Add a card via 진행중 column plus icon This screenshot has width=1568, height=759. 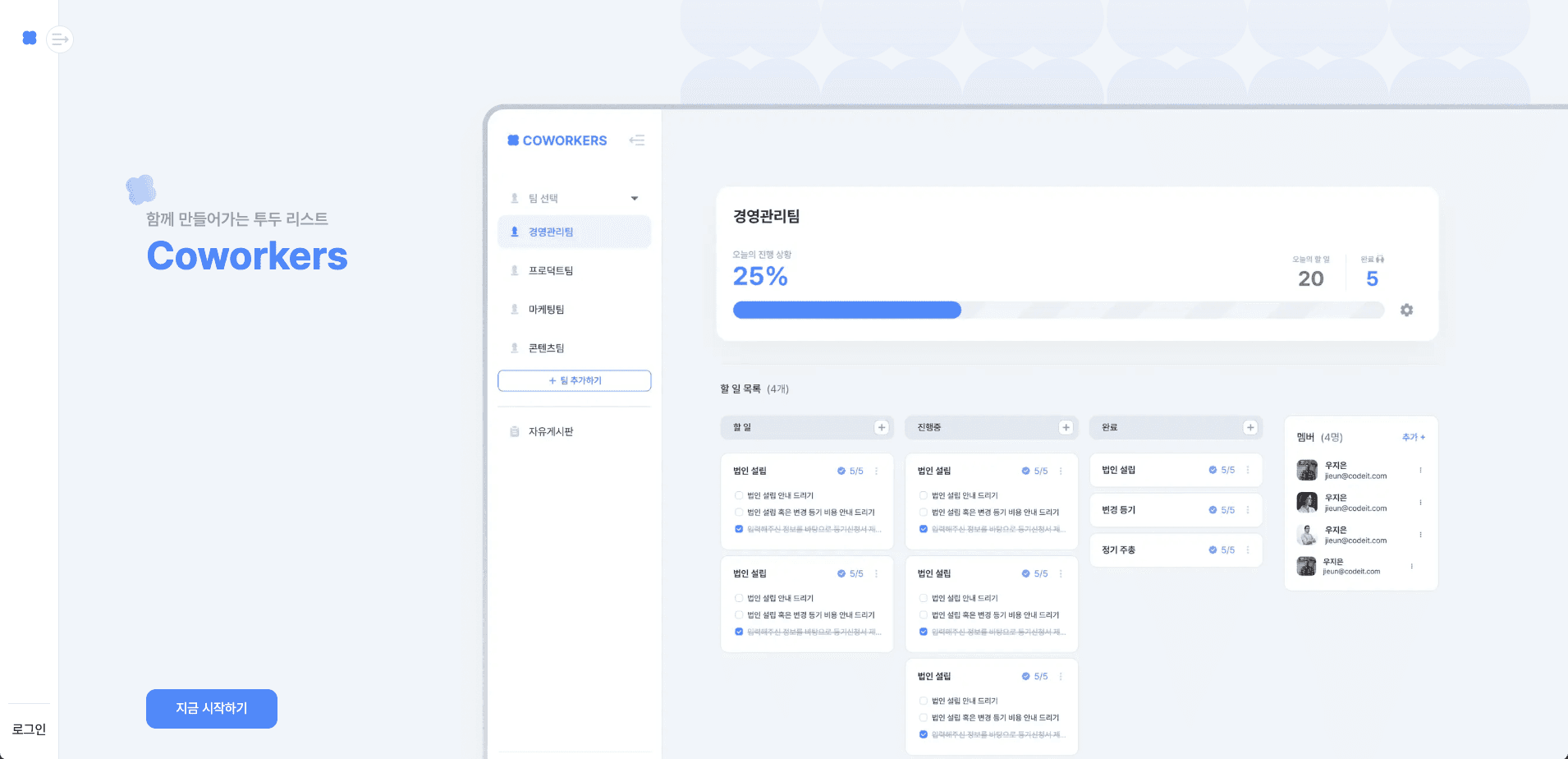click(1066, 427)
